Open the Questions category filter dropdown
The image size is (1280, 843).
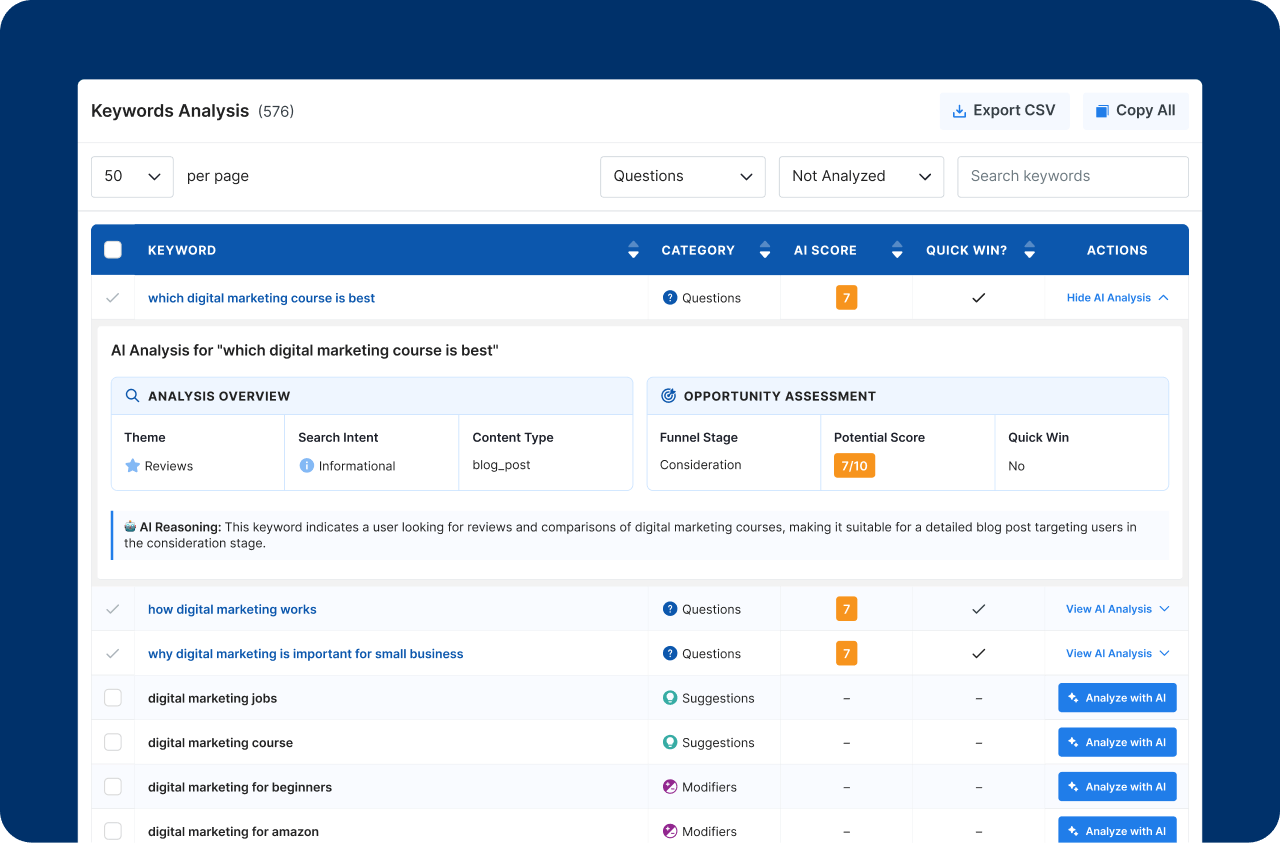[x=683, y=176]
